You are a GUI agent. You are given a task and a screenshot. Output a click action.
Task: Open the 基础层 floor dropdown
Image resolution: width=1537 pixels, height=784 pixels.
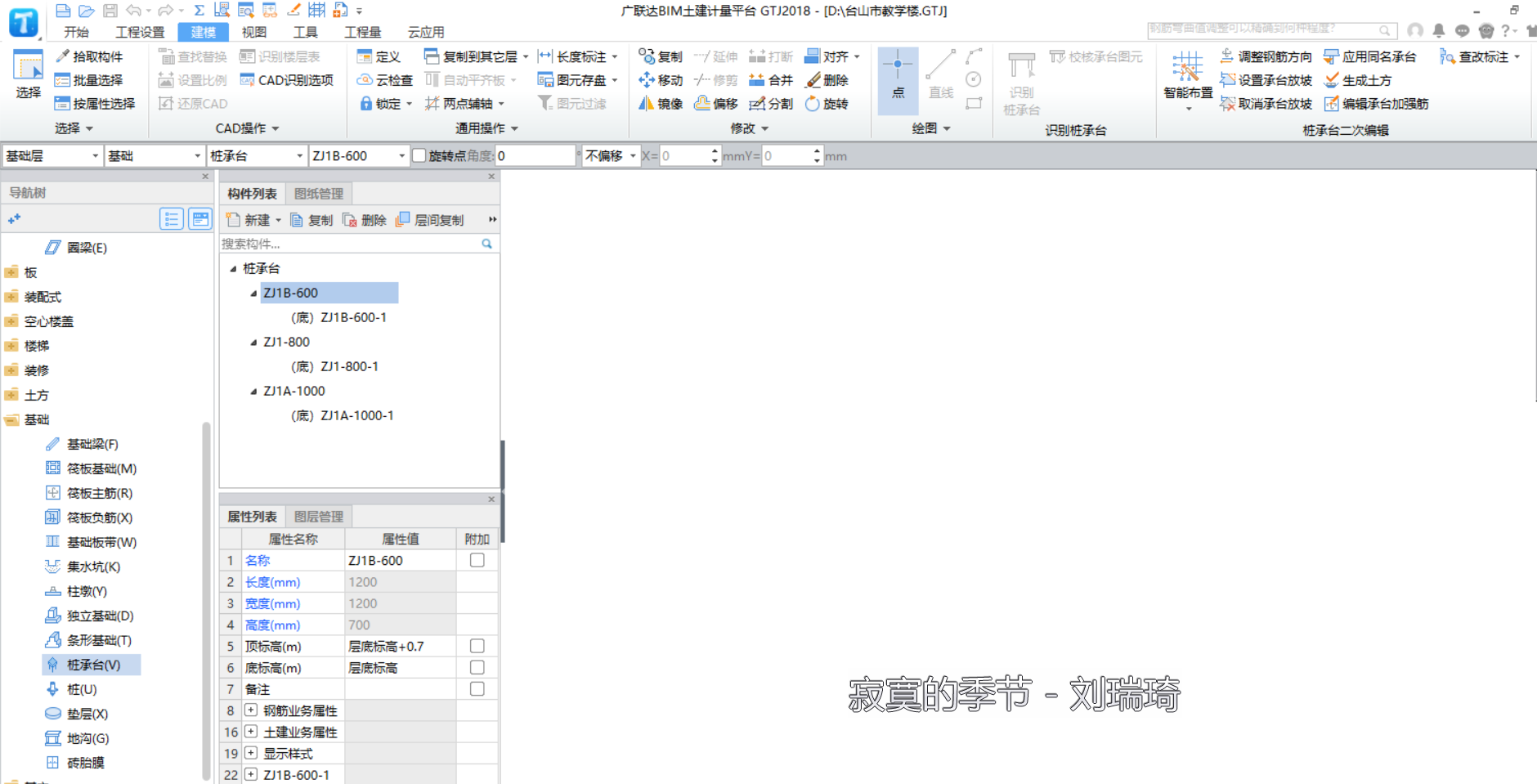[52, 155]
